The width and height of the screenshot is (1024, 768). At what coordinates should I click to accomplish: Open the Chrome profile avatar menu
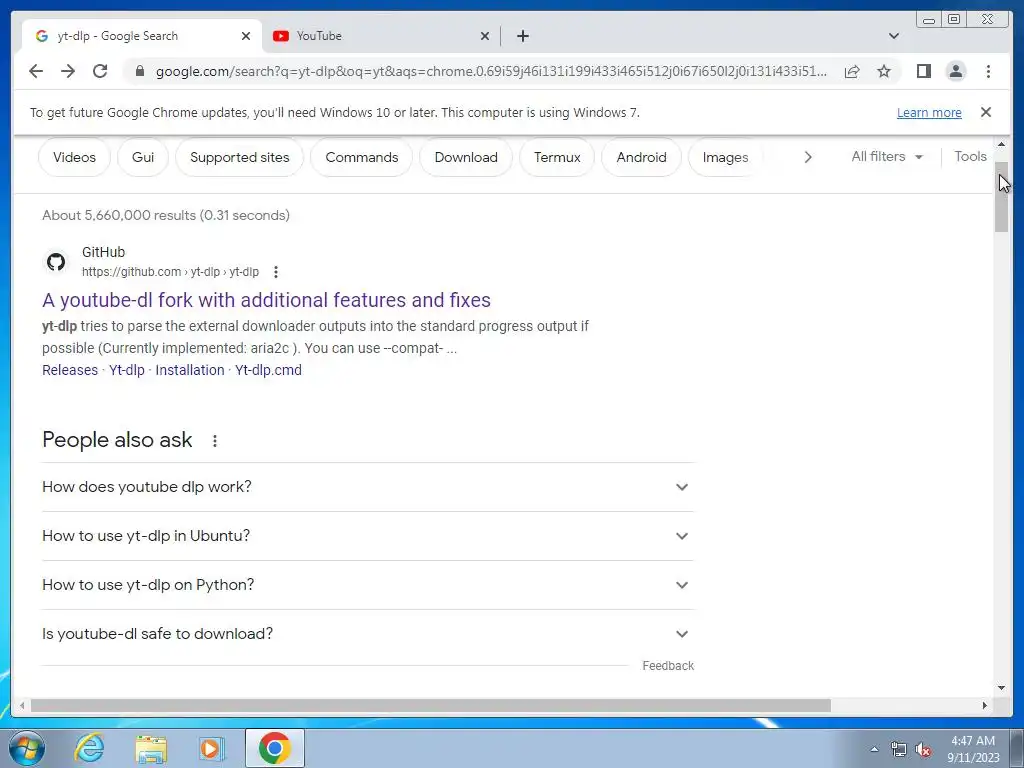pyautogui.click(x=955, y=71)
